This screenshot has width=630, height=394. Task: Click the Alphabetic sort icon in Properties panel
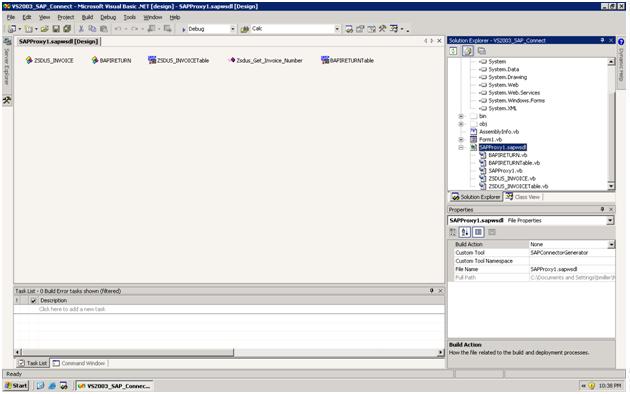coord(465,232)
